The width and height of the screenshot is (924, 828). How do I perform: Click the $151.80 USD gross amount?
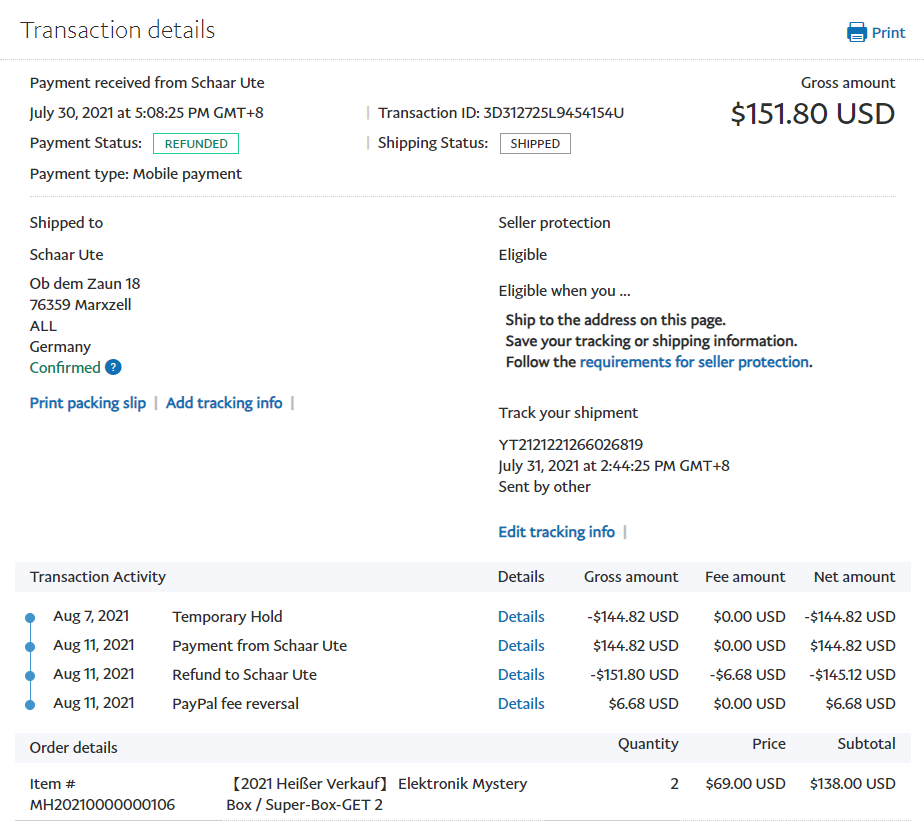(812, 114)
